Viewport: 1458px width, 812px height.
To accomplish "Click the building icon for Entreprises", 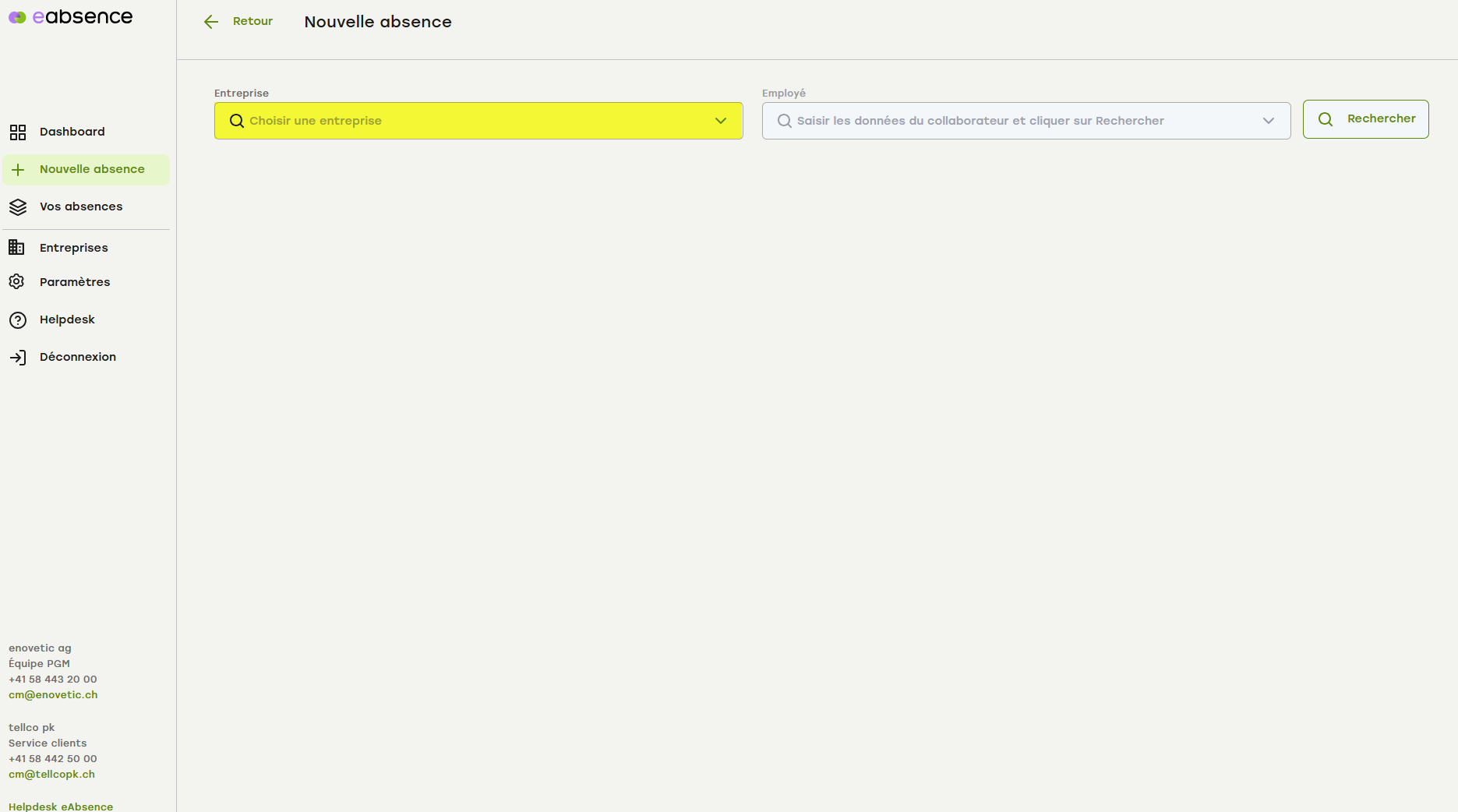I will point(16,248).
